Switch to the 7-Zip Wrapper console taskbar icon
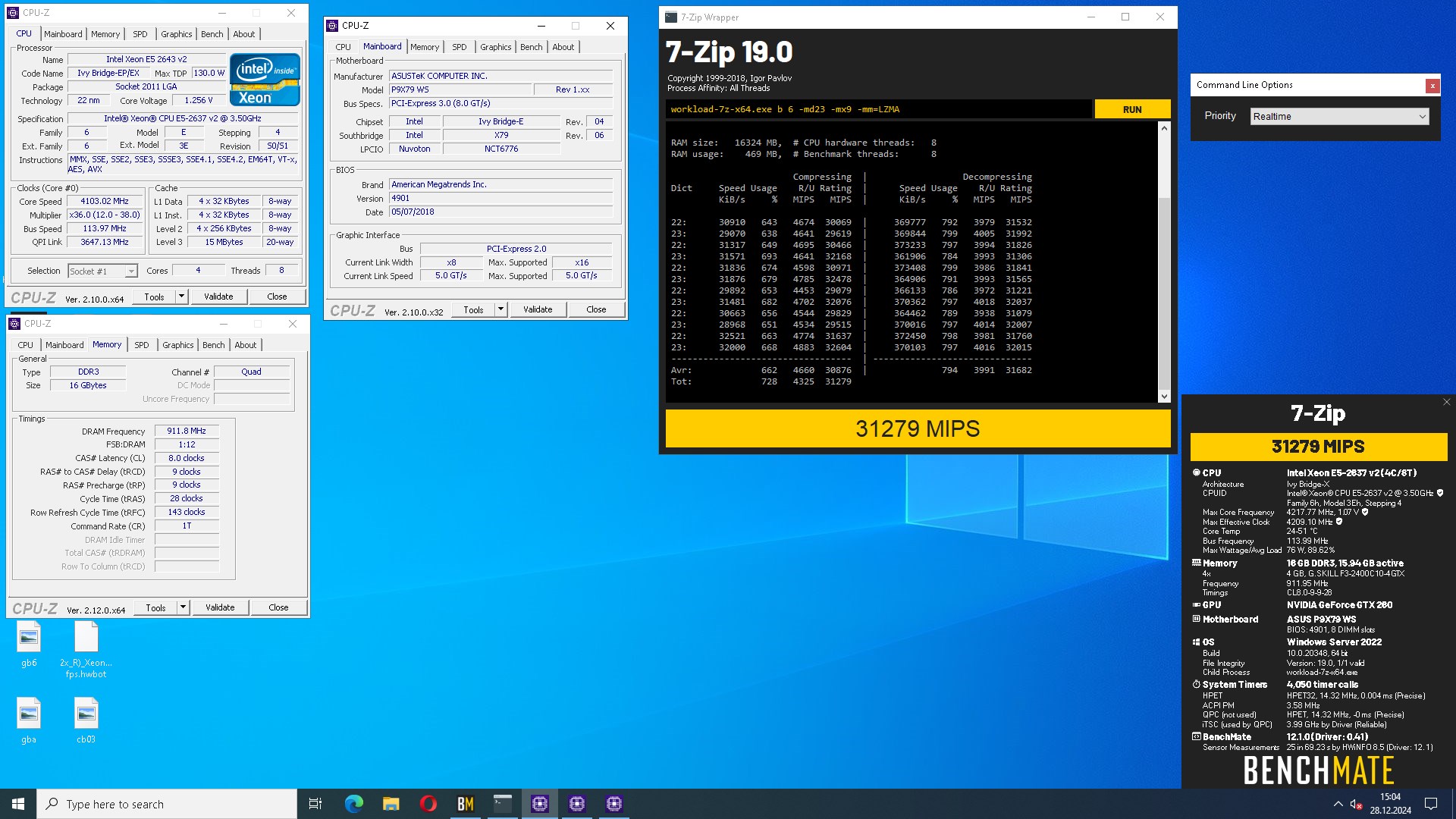The height and width of the screenshot is (819, 1456). click(502, 804)
